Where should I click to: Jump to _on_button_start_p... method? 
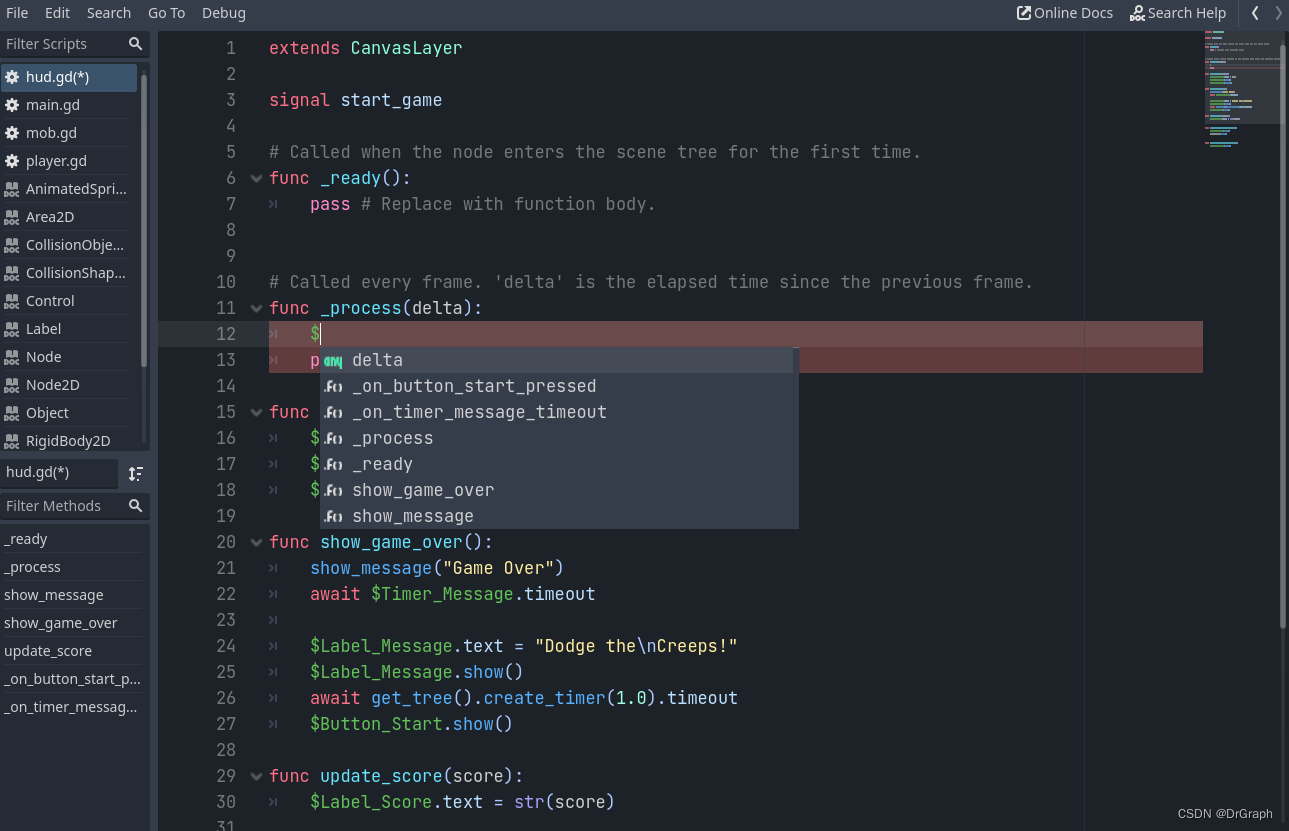pyautogui.click(x=72, y=679)
